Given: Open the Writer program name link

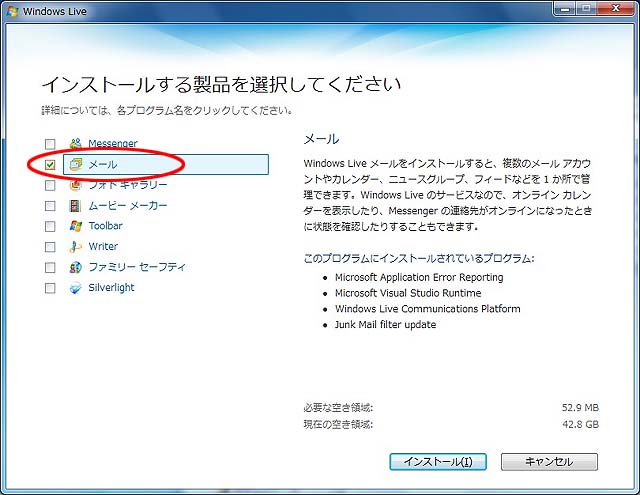Looking at the screenshot, I should 103,246.
